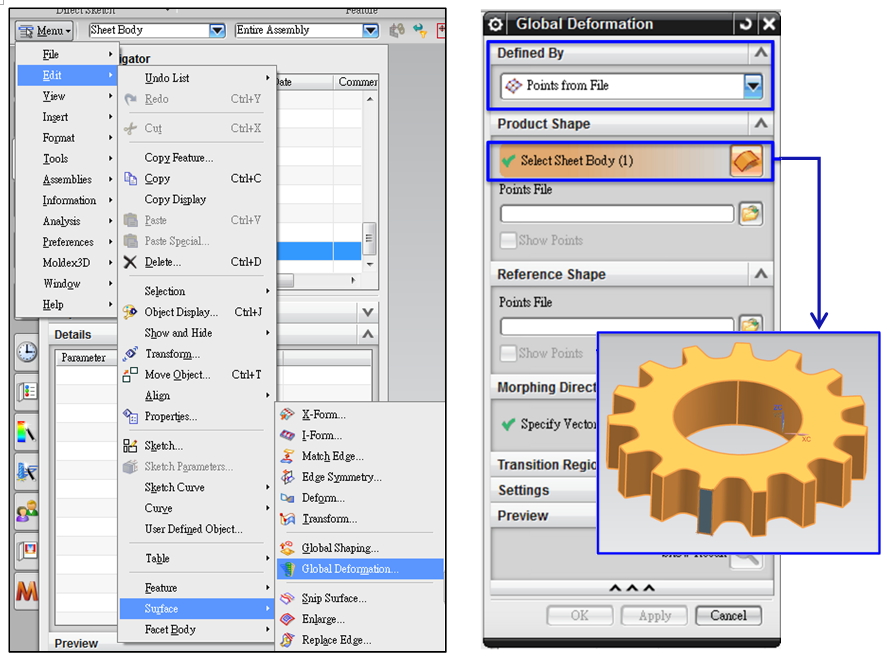Click the navigator vertical scrollbar
The height and width of the screenshot is (662, 889).
(x=370, y=240)
